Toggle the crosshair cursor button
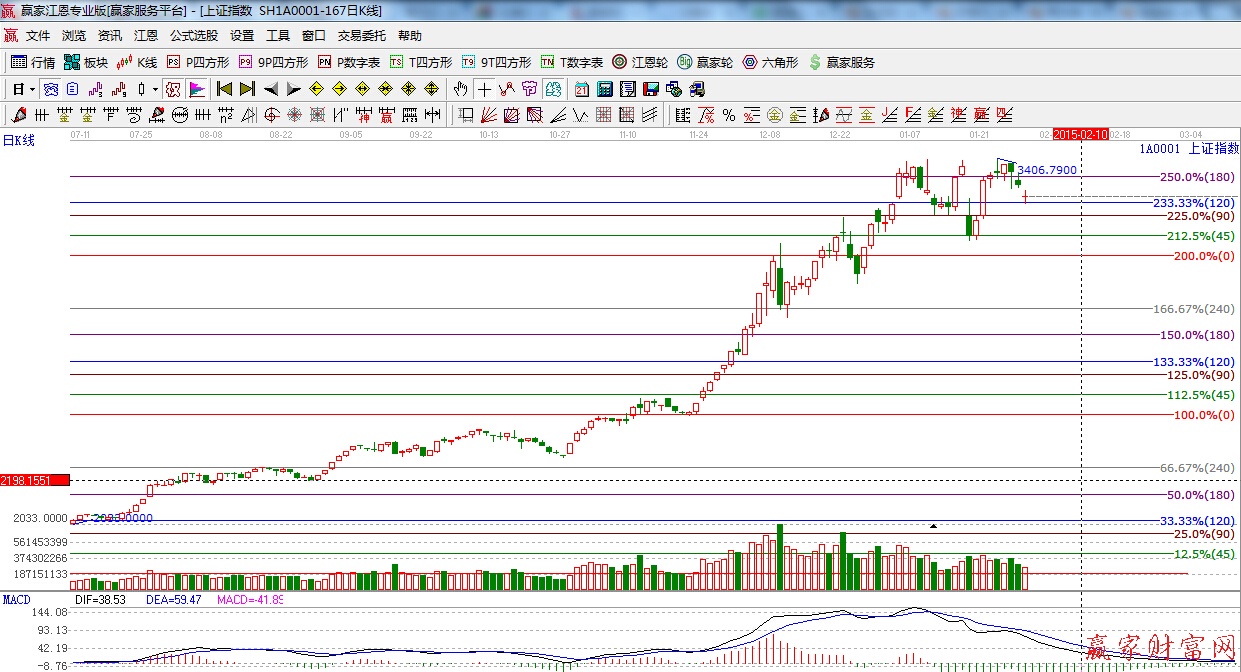1241x672 pixels. click(x=484, y=89)
